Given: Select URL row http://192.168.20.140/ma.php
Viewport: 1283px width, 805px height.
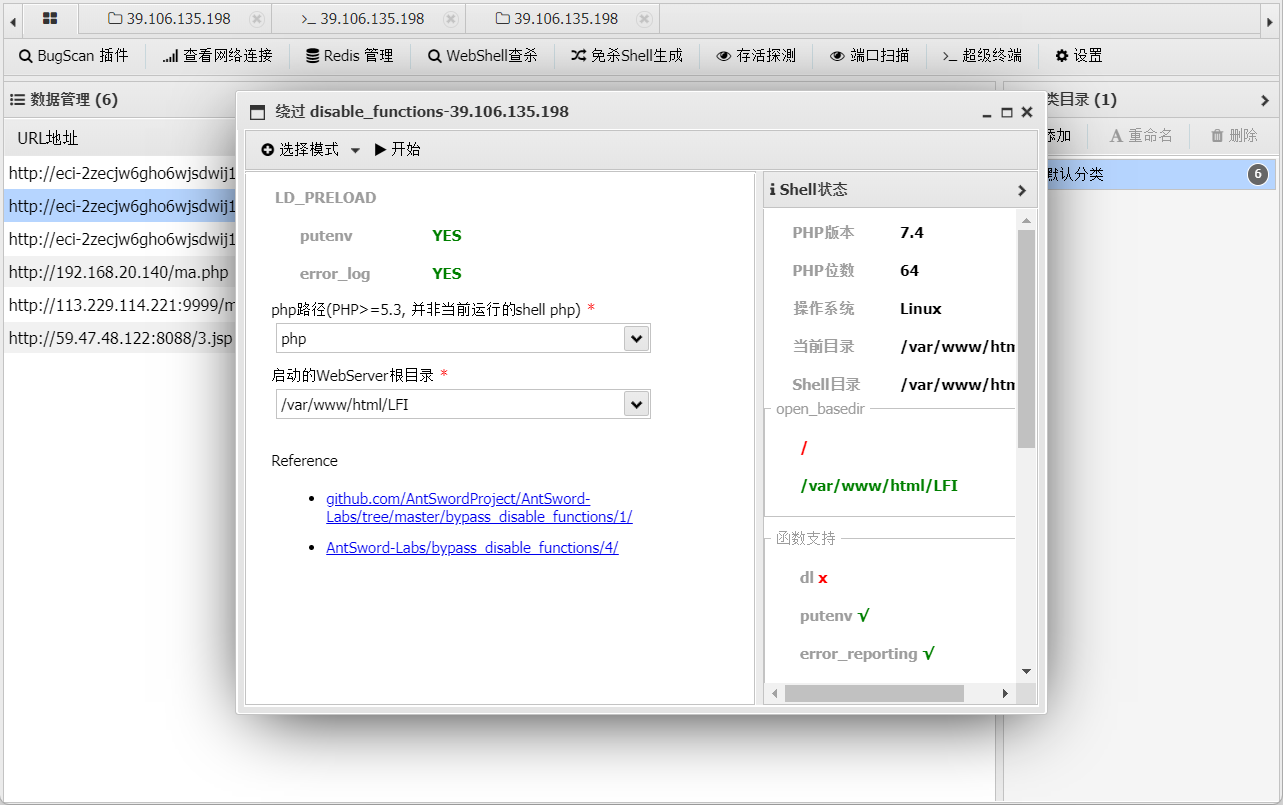Looking at the screenshot, I should 119,272.
